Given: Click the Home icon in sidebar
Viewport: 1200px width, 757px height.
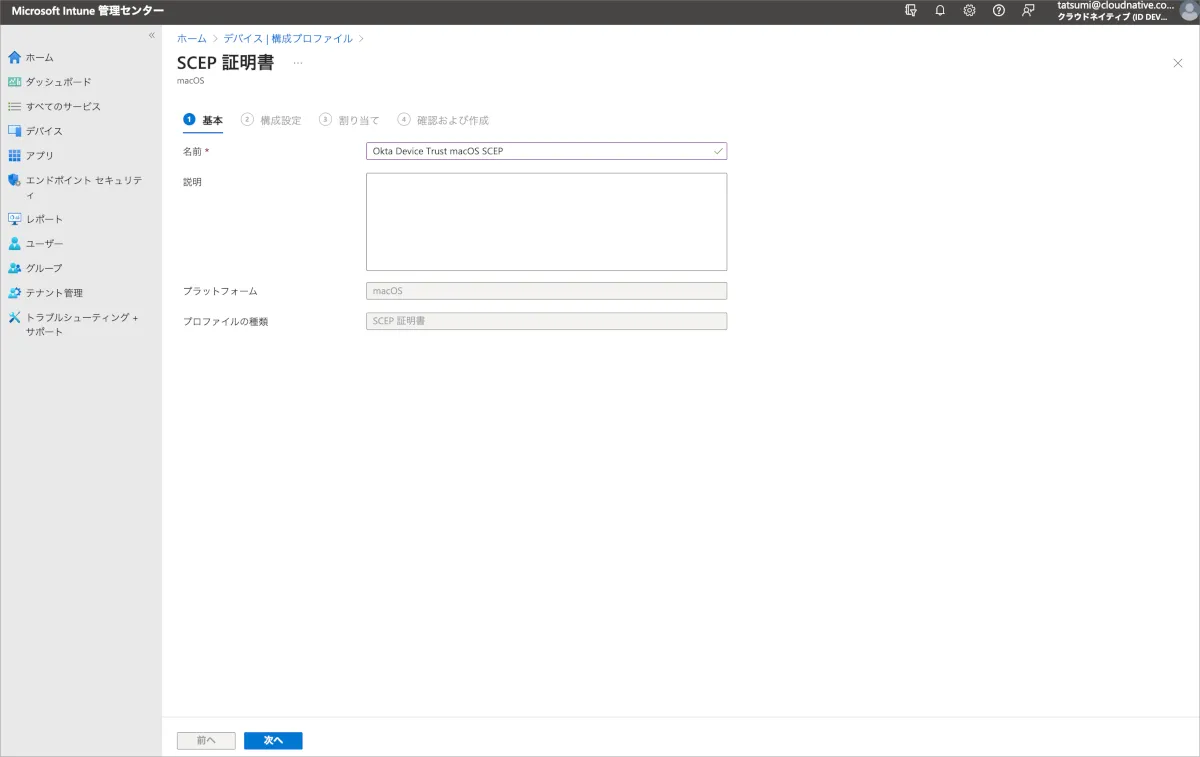Looking at the screenshot, I should (14, 57).
